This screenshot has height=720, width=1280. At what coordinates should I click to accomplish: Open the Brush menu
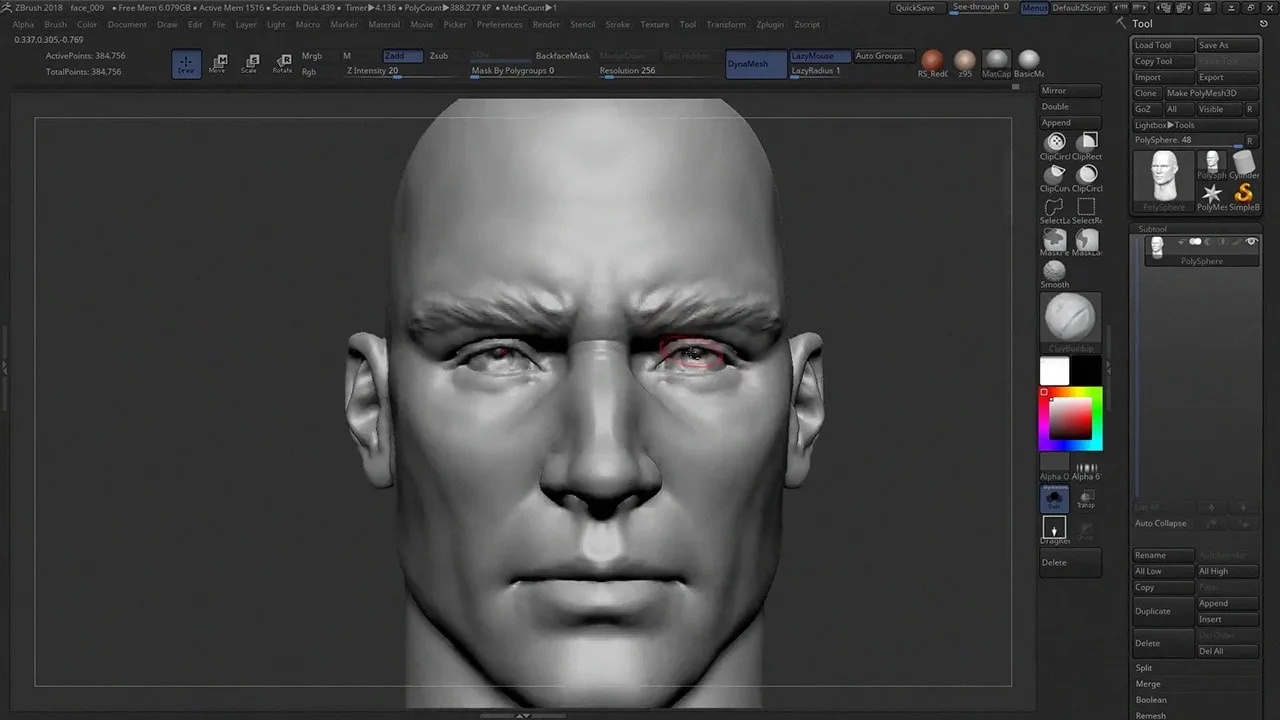[56, 24]
